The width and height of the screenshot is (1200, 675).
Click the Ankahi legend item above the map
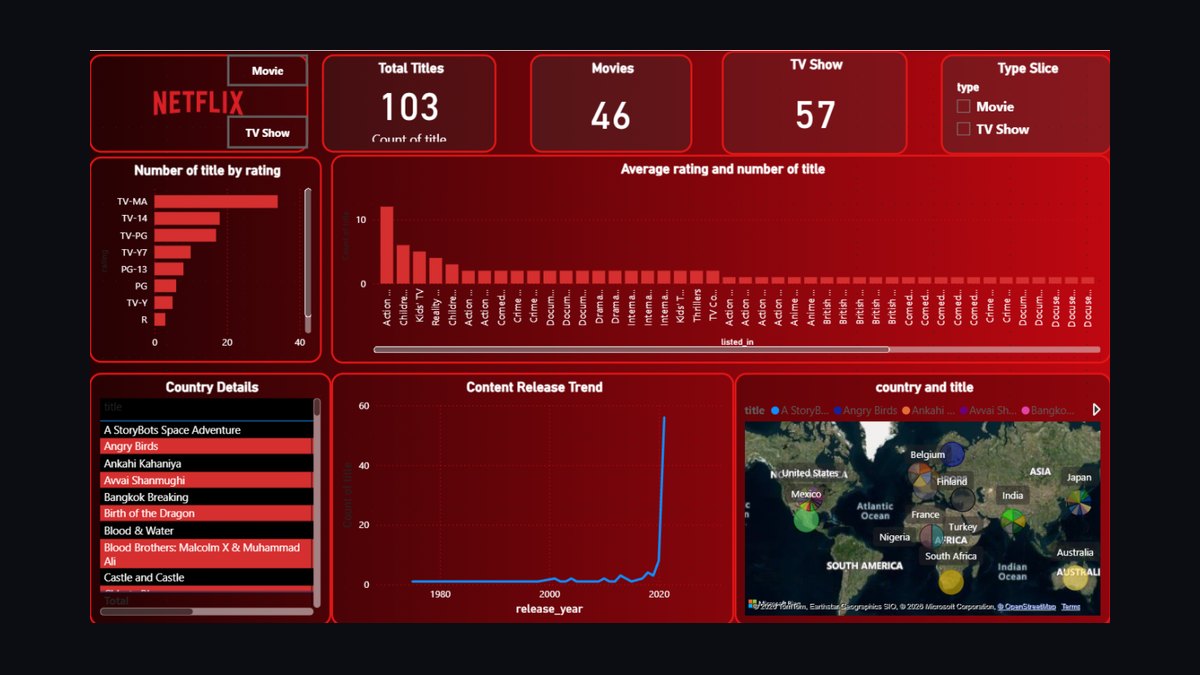(929, 410)
